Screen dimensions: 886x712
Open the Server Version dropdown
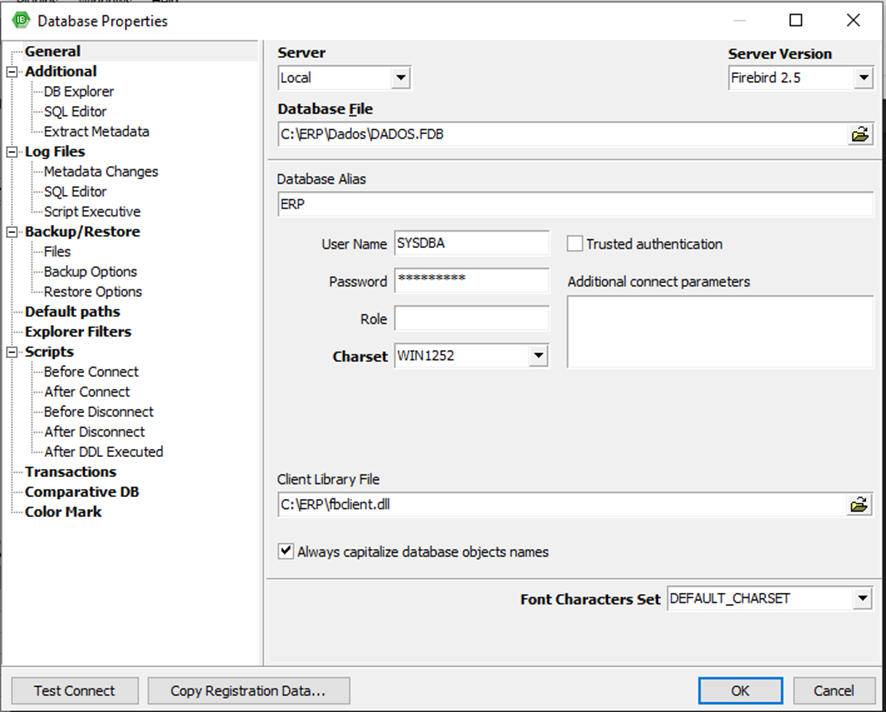pos(863,78)
